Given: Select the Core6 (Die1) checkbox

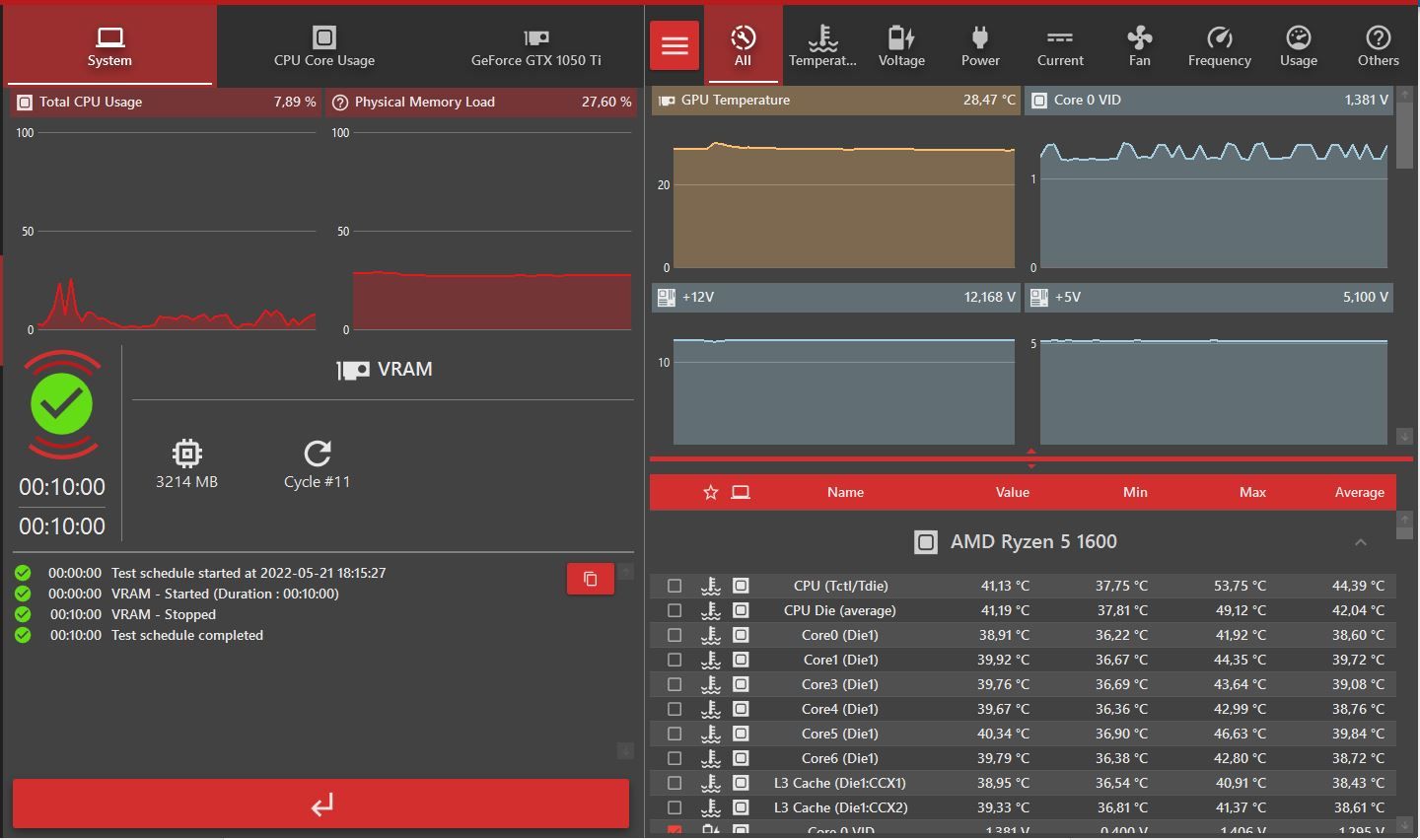Looking at the screenshot, I should click(674, 758).
